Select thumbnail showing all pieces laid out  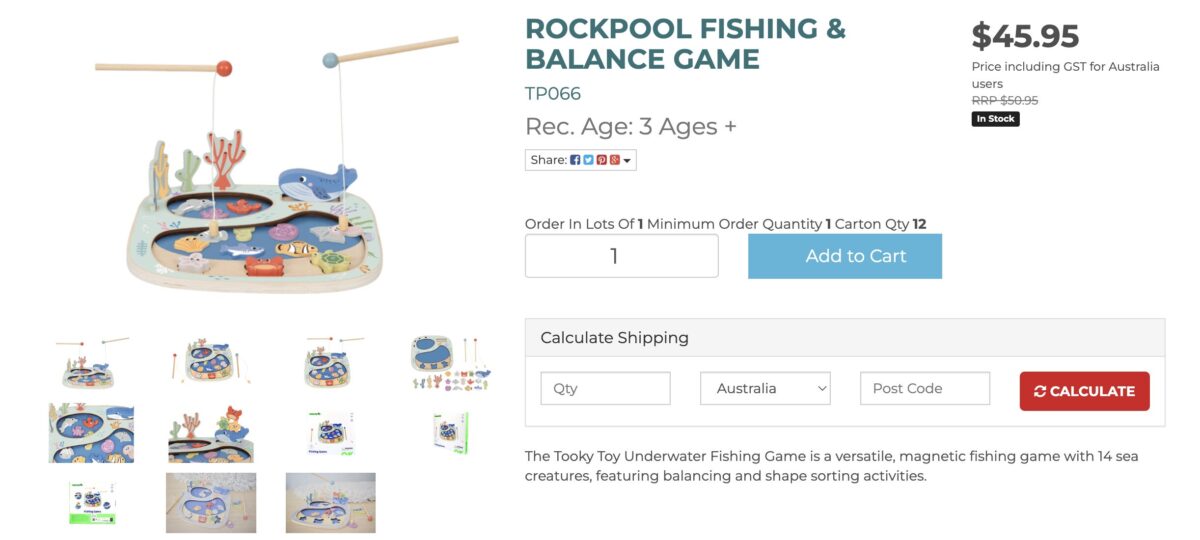[450, 362]
